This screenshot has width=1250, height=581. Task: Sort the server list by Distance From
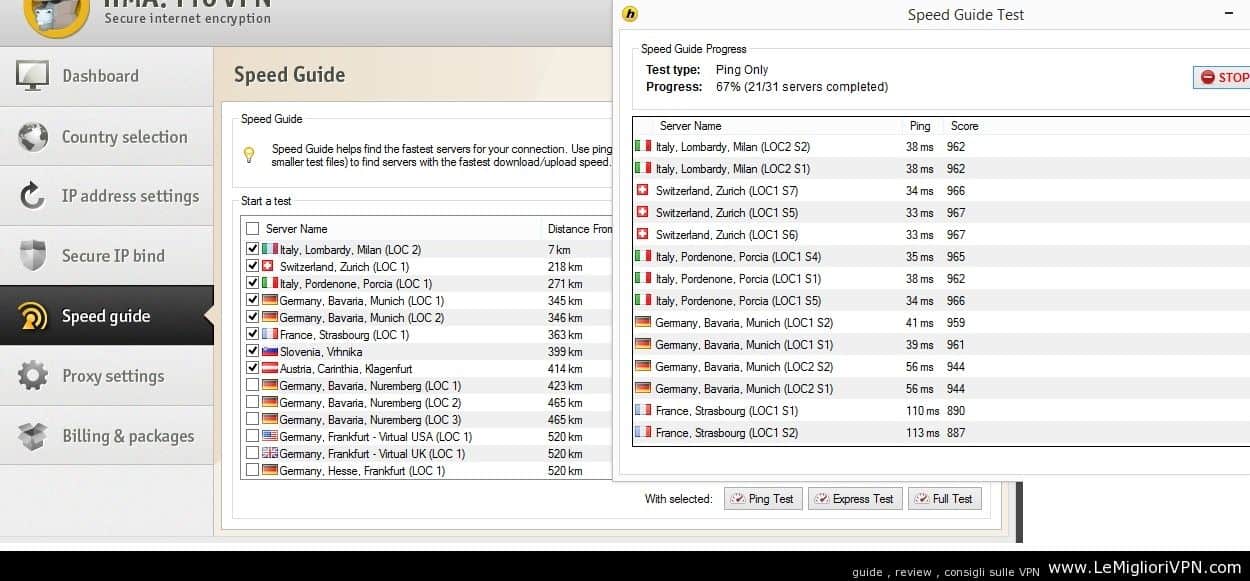point(580,229)
